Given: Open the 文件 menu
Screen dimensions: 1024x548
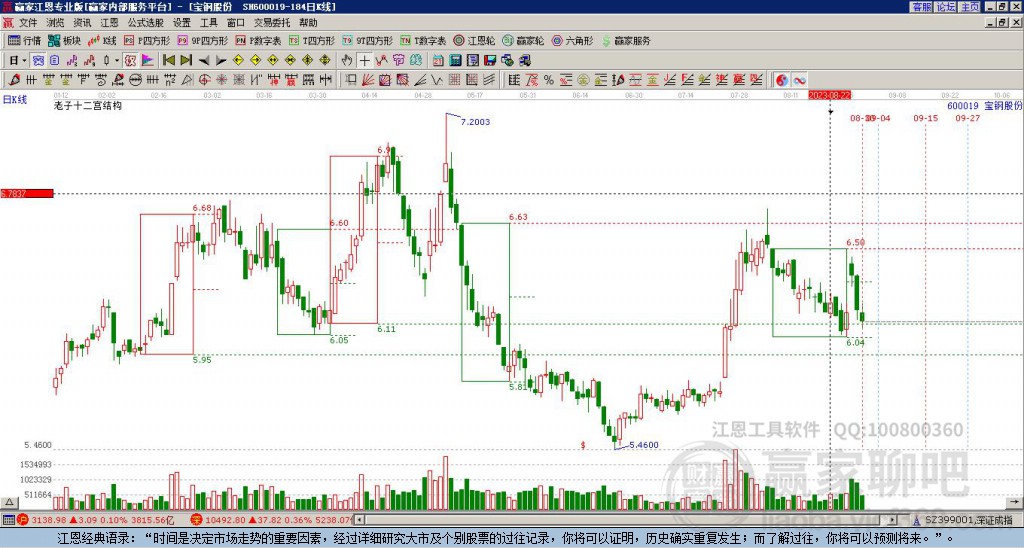Looking at the screenshot, I should pyautogui.click(x=28, y=23).
